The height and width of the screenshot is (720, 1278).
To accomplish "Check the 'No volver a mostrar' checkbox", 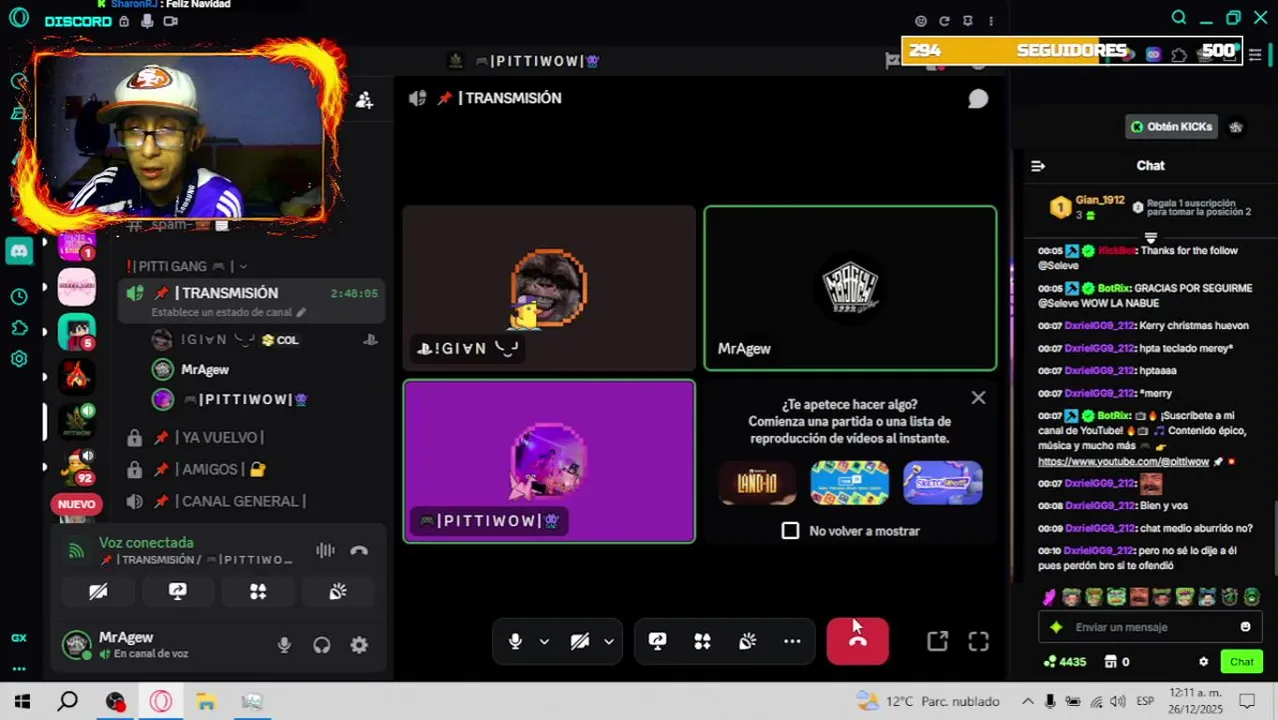I will [790, 530].
